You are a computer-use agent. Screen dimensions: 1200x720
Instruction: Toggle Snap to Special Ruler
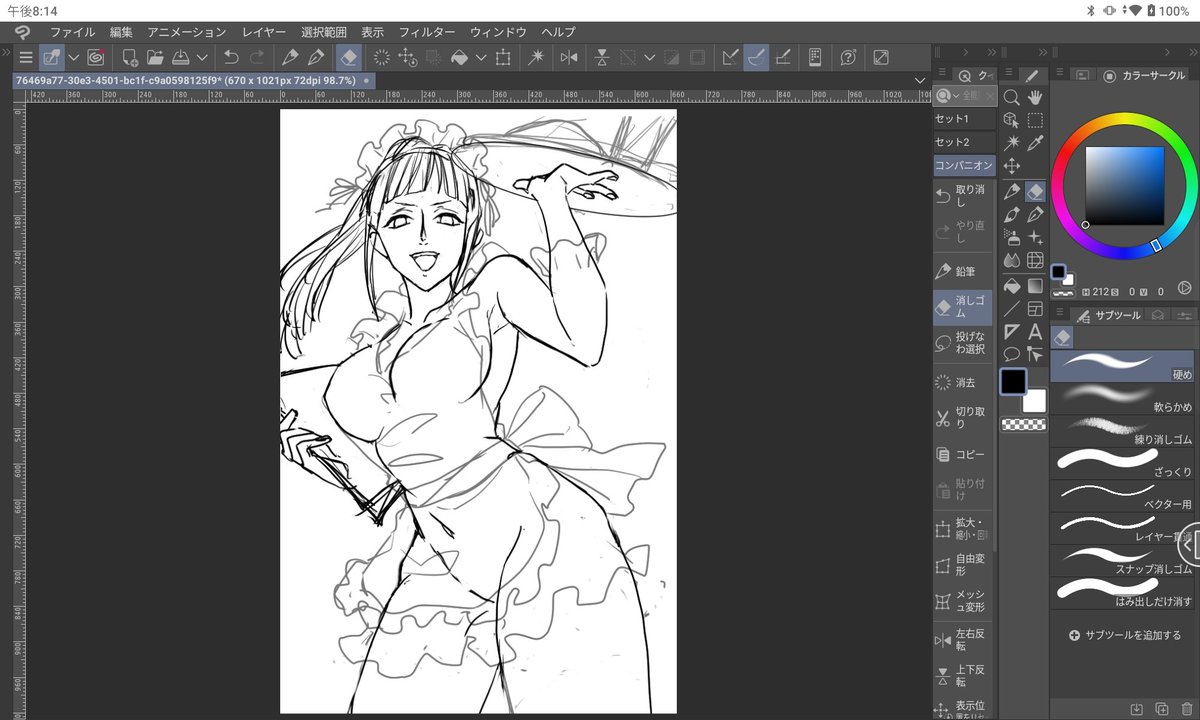coord(757,57)
